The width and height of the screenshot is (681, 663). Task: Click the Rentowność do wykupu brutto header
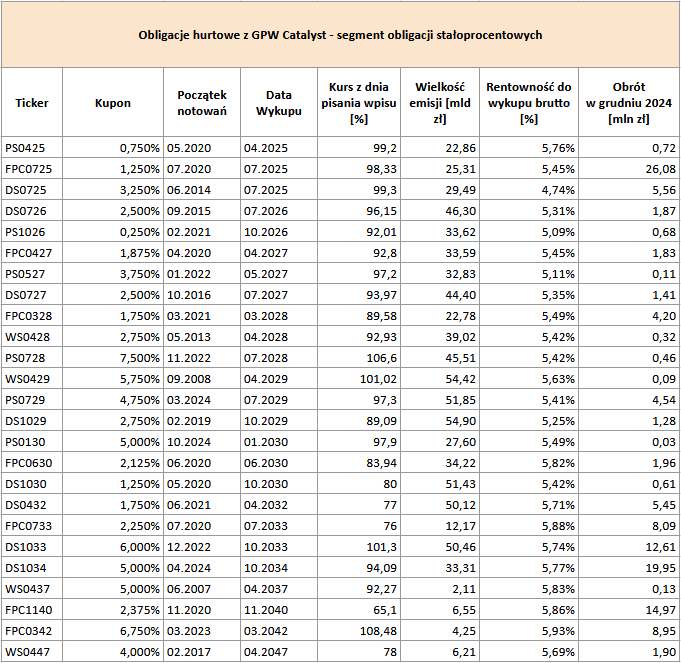[529, 103]
